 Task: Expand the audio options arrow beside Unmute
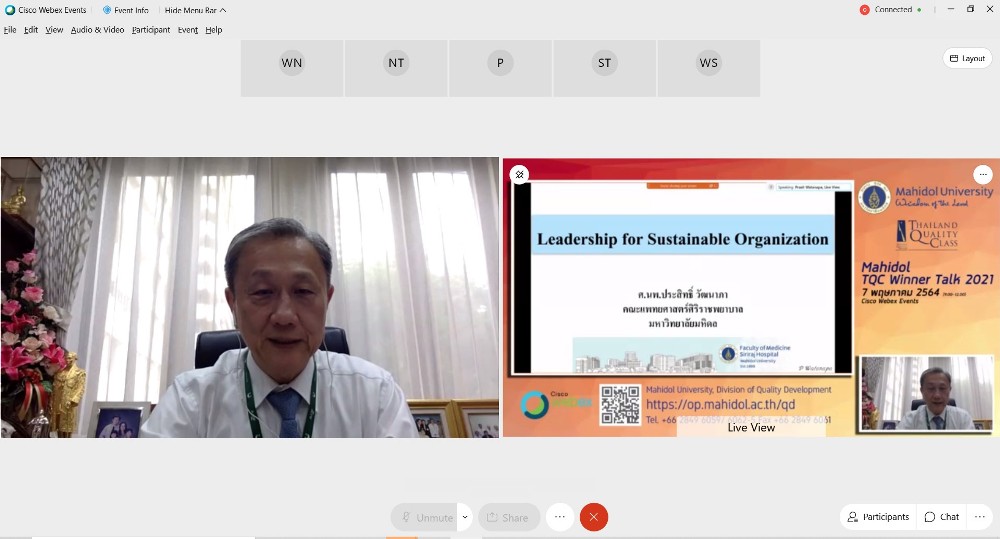[465, 517]
